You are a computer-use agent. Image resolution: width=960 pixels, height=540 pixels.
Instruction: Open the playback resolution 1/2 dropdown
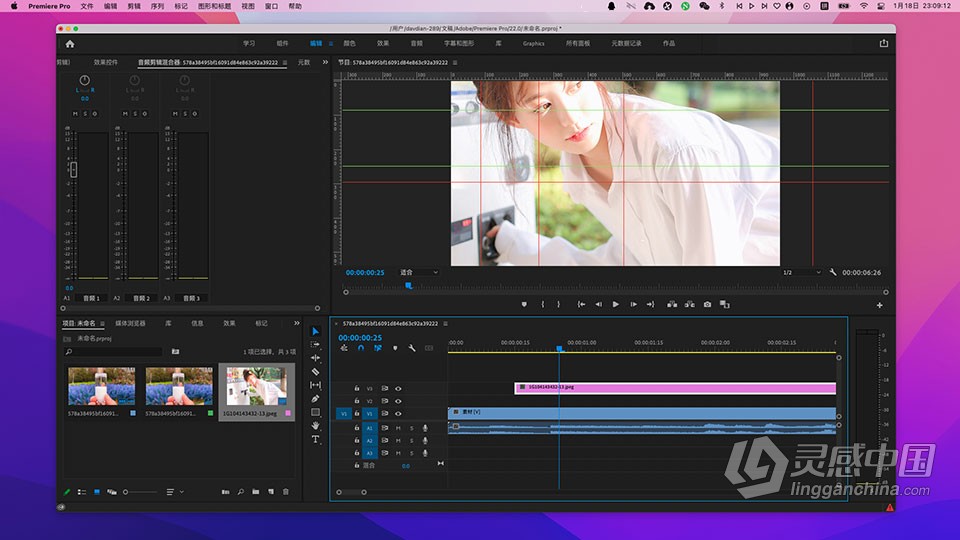[x=801, y=272]
